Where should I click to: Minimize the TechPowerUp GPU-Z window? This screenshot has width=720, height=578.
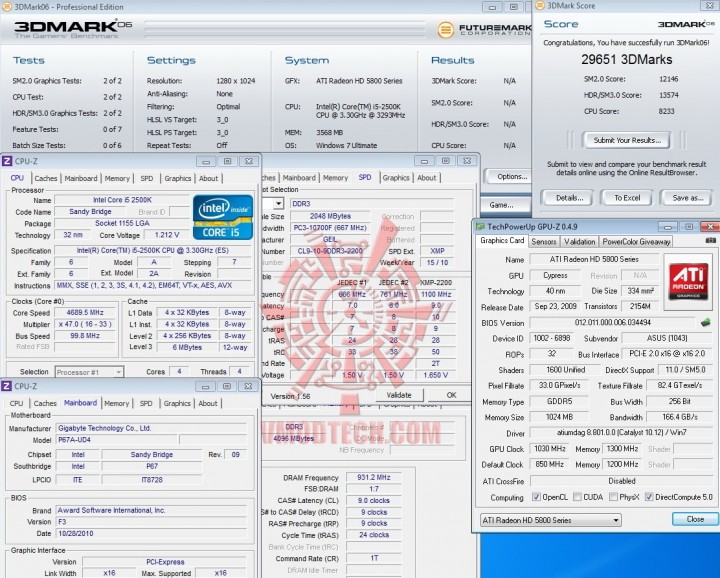click(668, 227)
